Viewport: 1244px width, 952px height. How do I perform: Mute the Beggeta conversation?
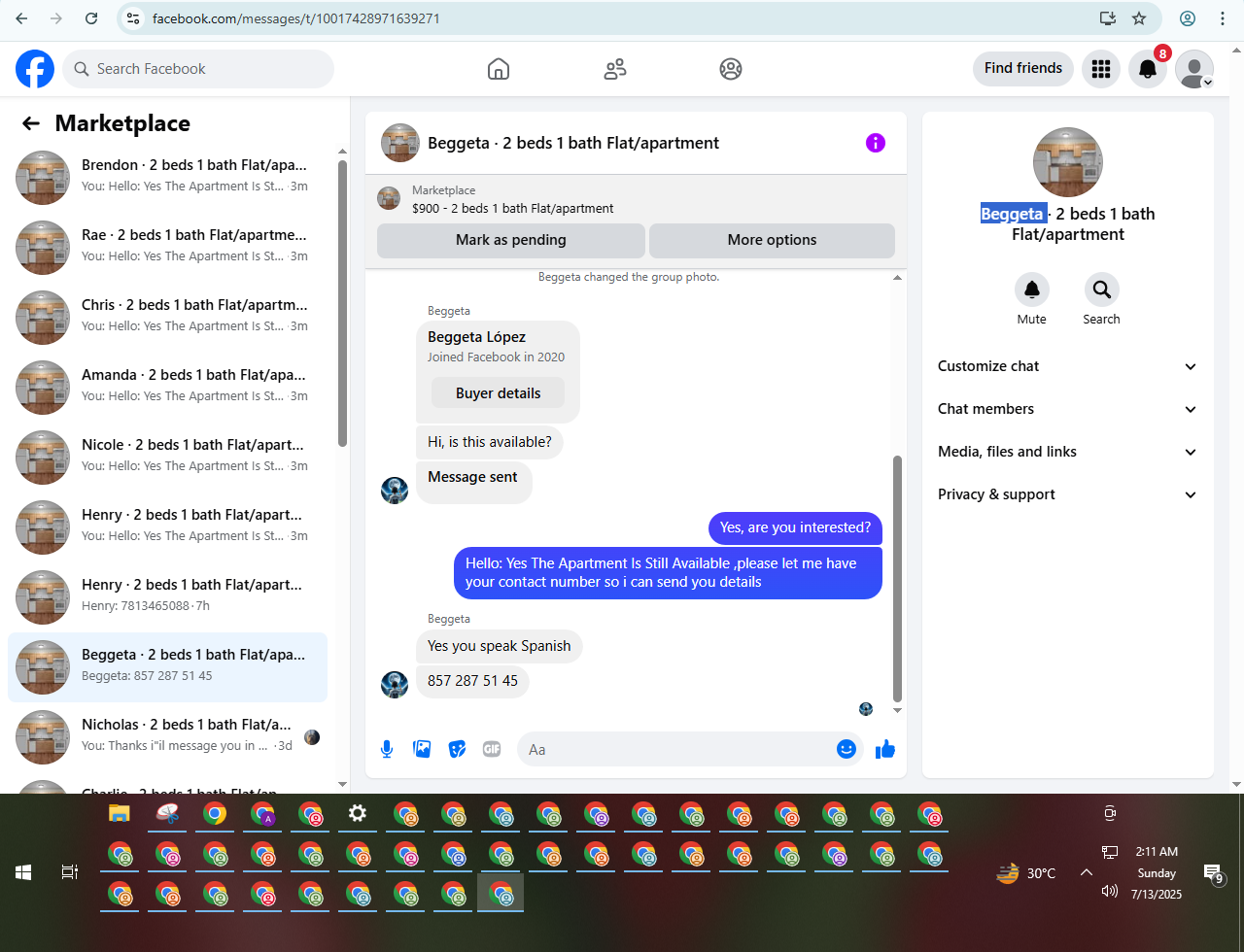pos(1032,289)
